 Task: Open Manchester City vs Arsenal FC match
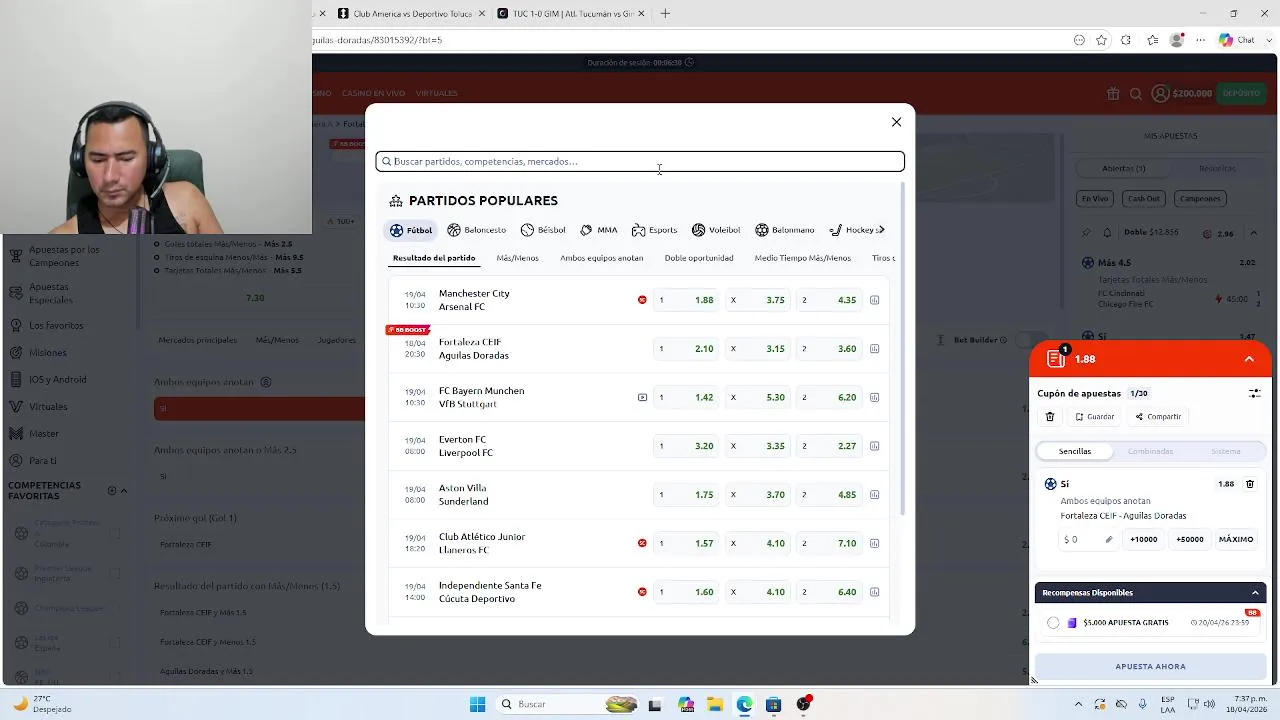[x=474, y=300]
